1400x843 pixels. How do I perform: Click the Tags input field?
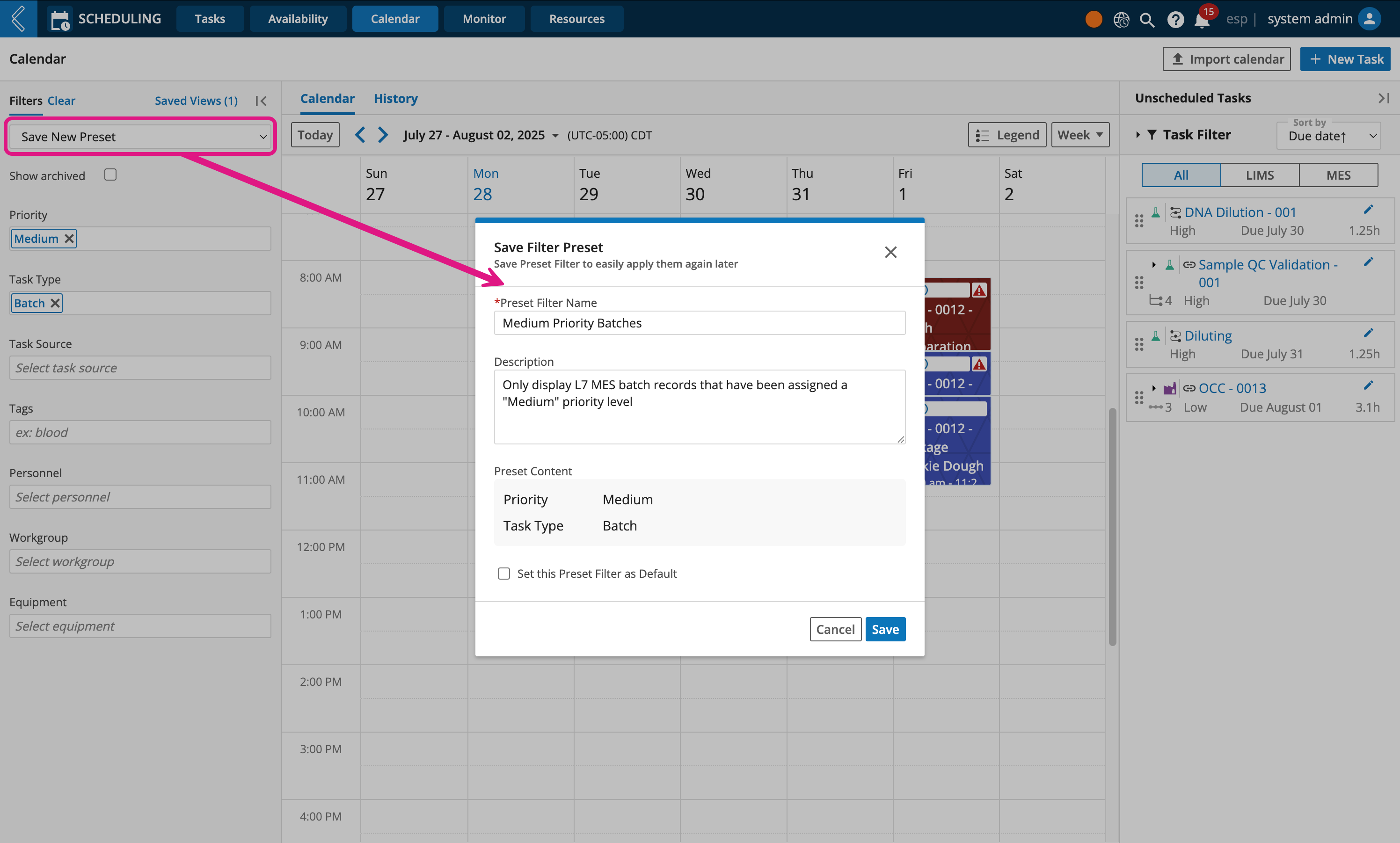(140, 432)
